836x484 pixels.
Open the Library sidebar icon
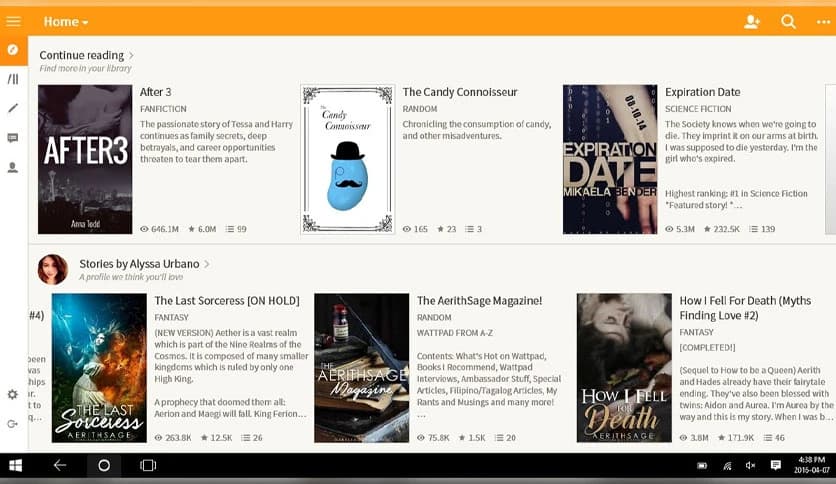point(13,79)
